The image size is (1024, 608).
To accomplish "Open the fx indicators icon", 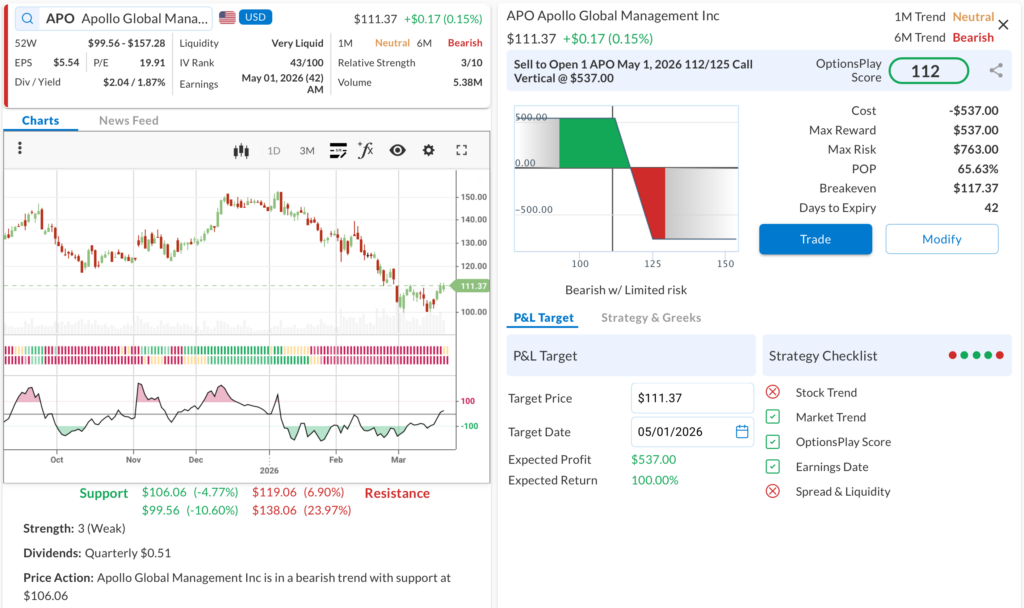I will (366, 151).
